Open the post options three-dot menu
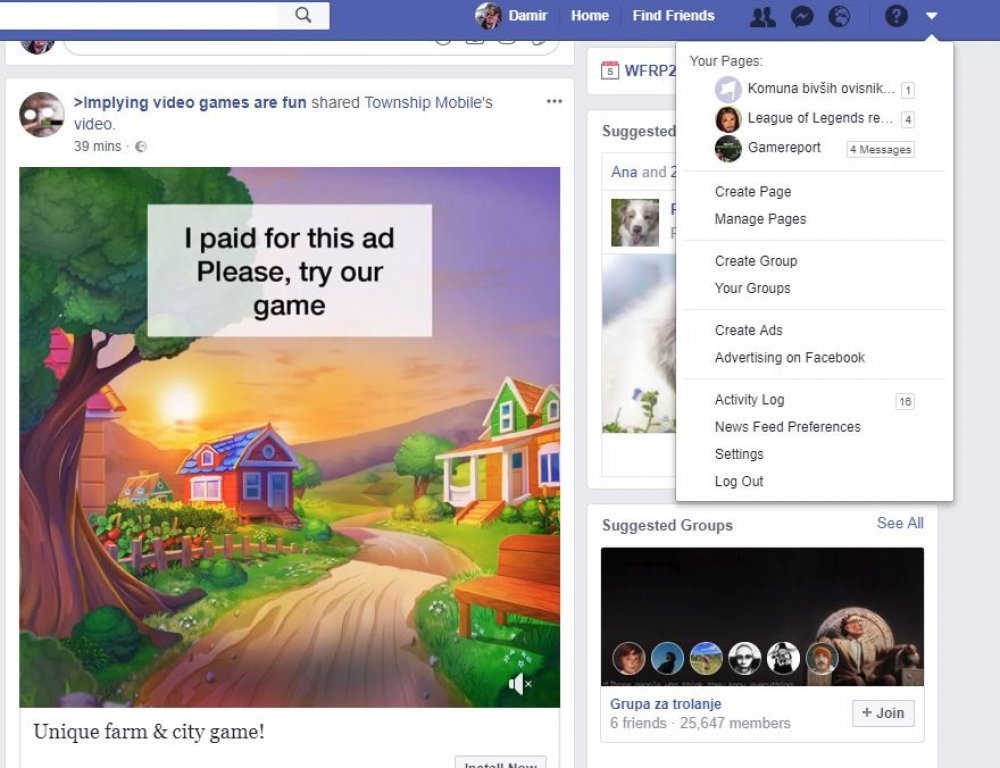 pyautogui.click(x=554, y=101)
